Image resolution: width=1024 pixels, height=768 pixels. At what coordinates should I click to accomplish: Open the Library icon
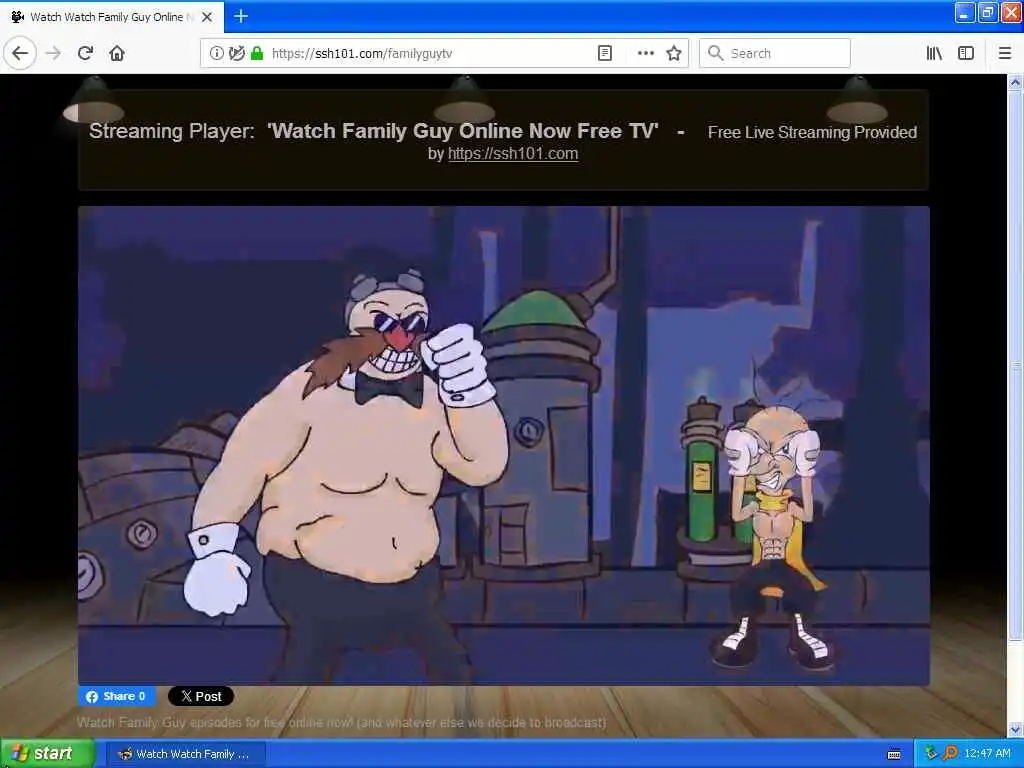tap(934, 53)
